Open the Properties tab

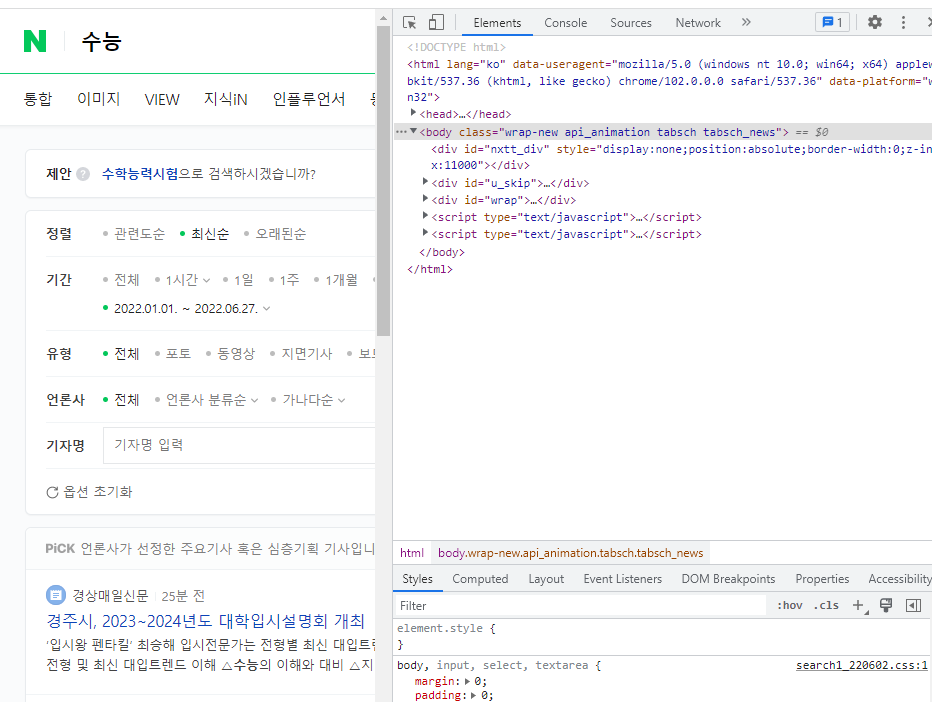822,579
